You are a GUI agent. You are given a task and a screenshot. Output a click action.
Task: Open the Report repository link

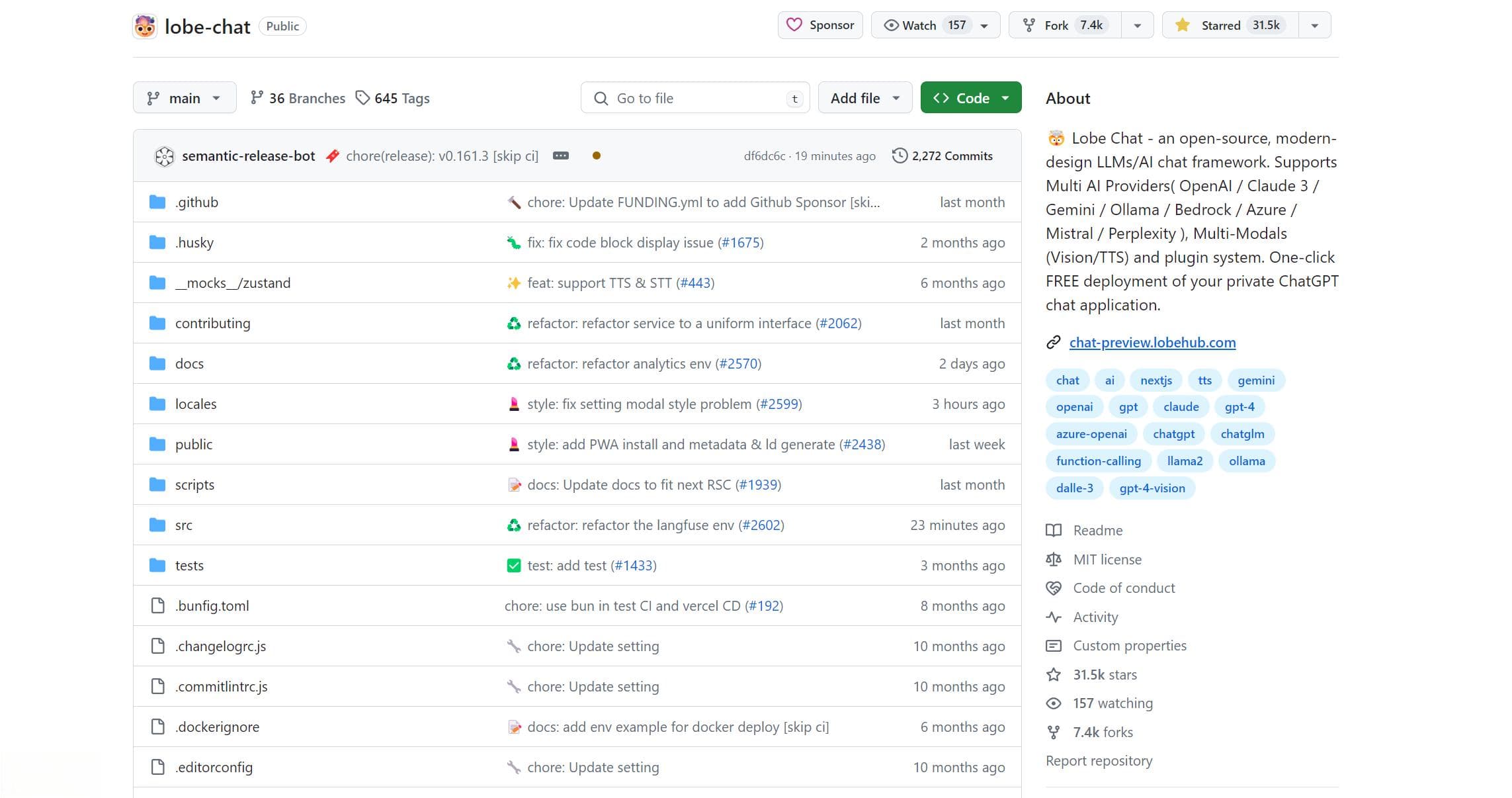[x=1099, y=760]
